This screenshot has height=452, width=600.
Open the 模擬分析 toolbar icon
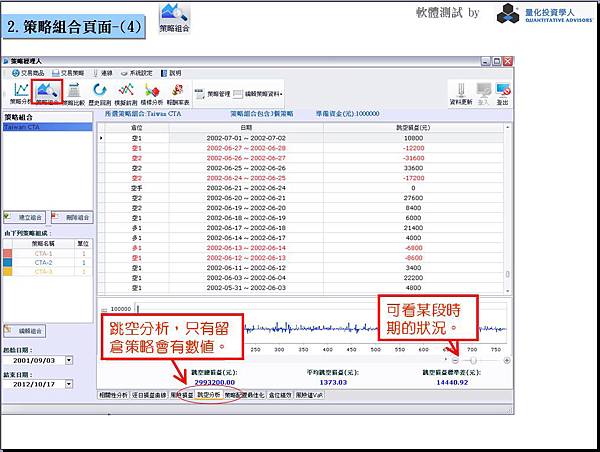[152, 94]
